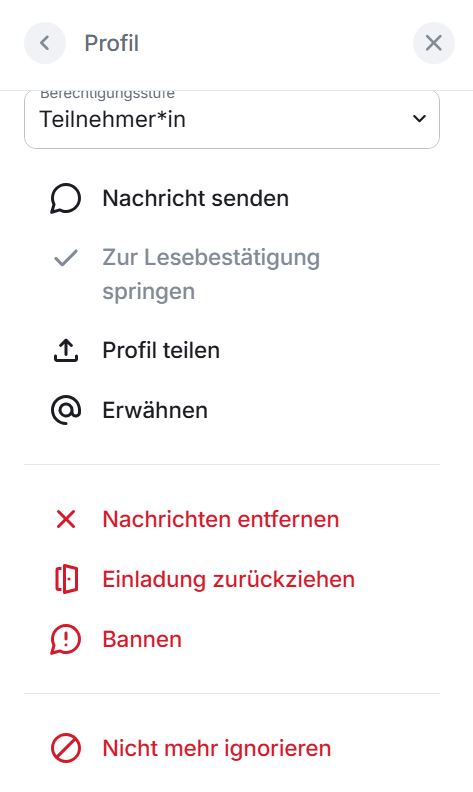Screen dimensions: 473x792
Task: Click the red X remove messages icon
Action: pos(66,519)
